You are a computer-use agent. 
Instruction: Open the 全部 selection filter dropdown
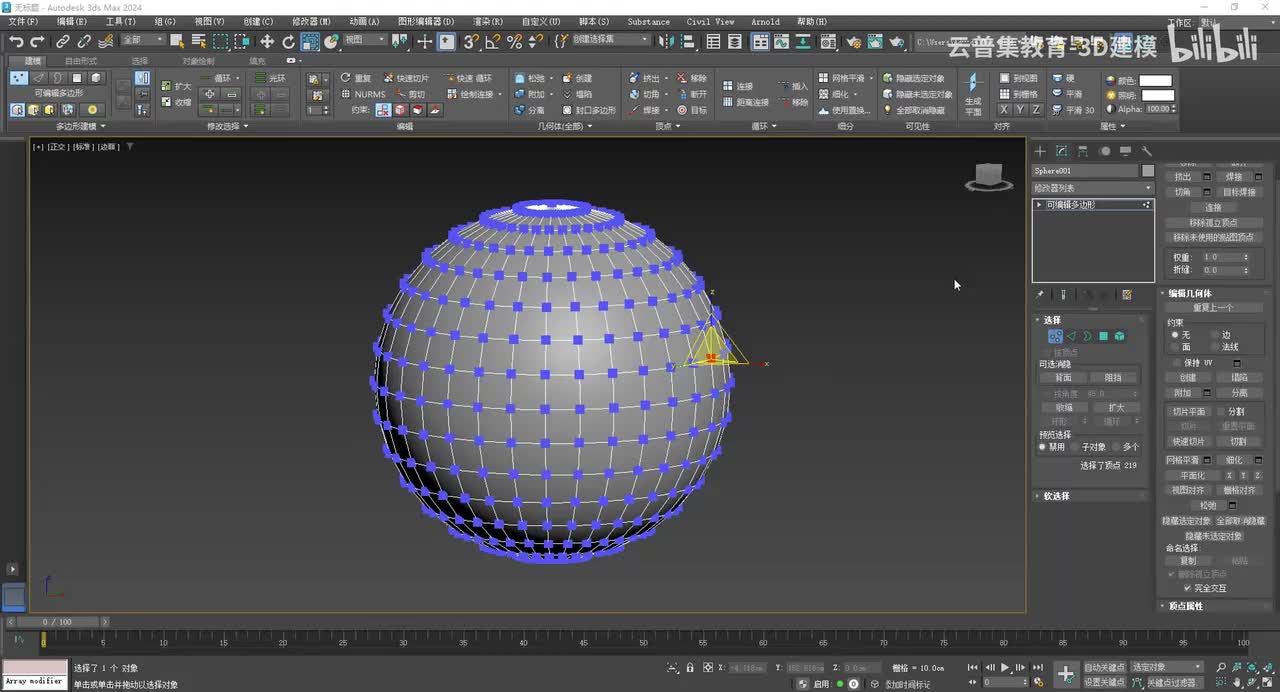(142, 41)
